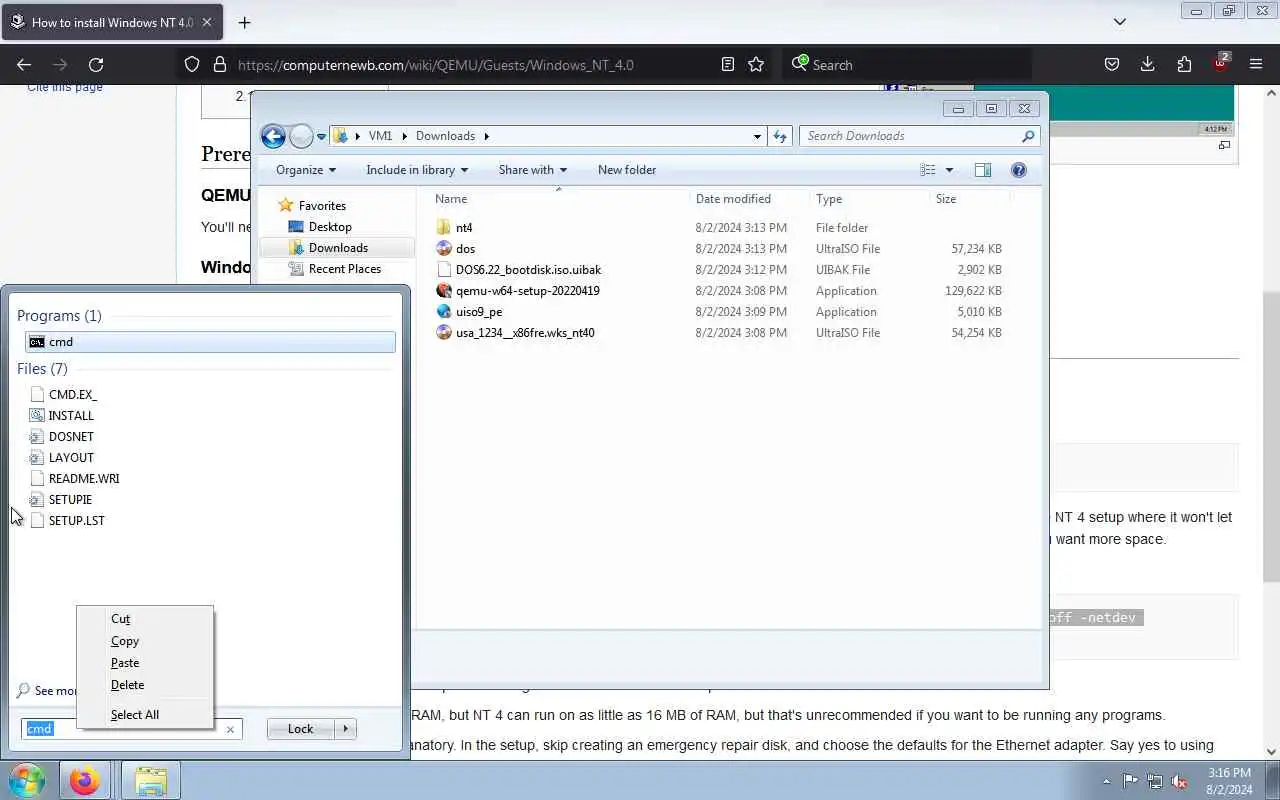This screenshot has height=800, width=1280.
Task: Click Recent Places under Favorites
Action: coord(345,269)
